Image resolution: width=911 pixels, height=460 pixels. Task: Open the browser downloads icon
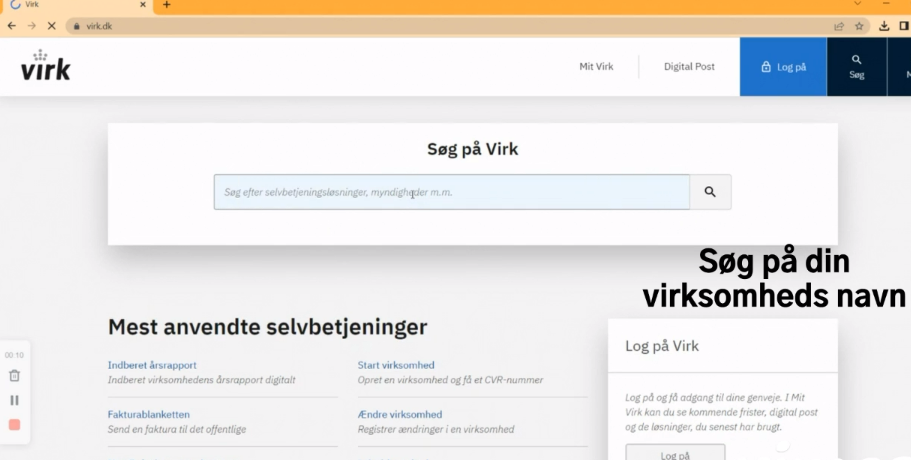point(885,26)
